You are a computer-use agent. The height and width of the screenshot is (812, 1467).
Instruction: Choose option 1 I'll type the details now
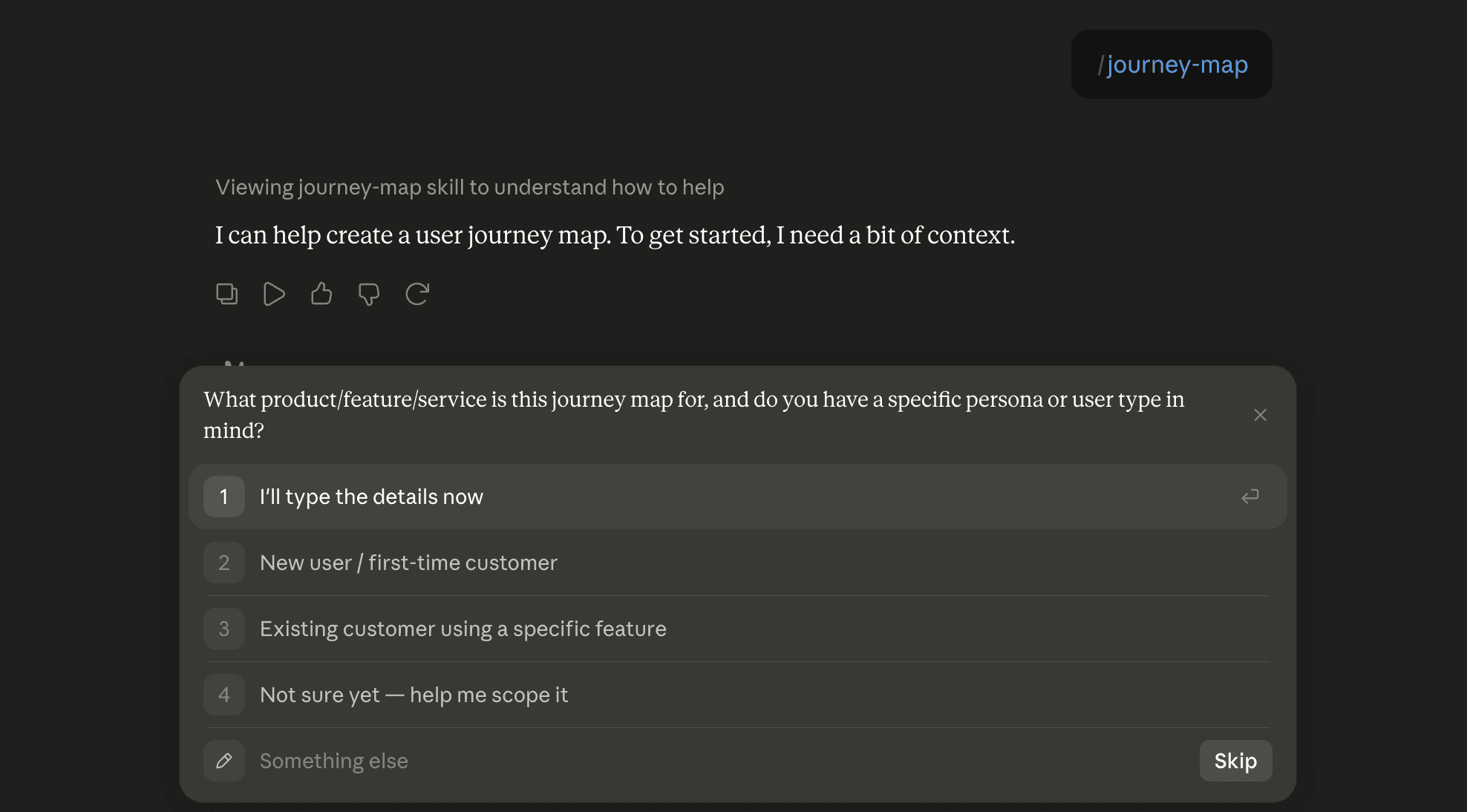coord(738,497)
